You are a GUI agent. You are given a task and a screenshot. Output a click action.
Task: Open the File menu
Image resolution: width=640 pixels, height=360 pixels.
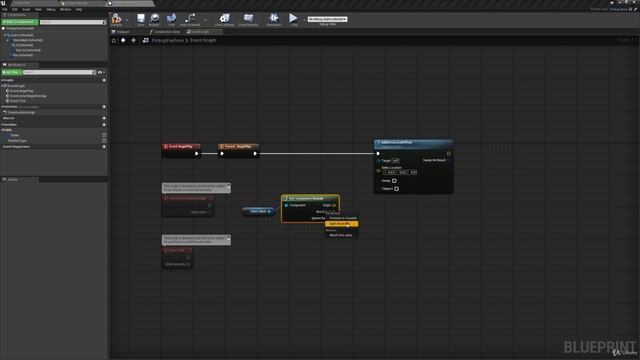click(5, 9)
